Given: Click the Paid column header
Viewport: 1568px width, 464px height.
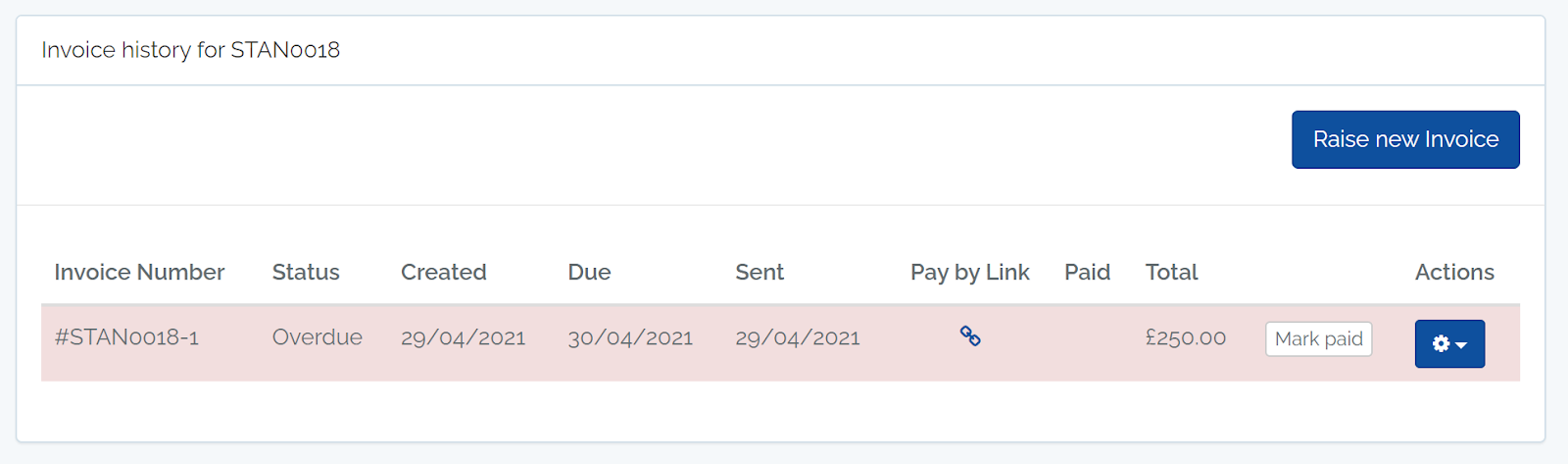Looking at the screenshot, I should pos(1087,272).
